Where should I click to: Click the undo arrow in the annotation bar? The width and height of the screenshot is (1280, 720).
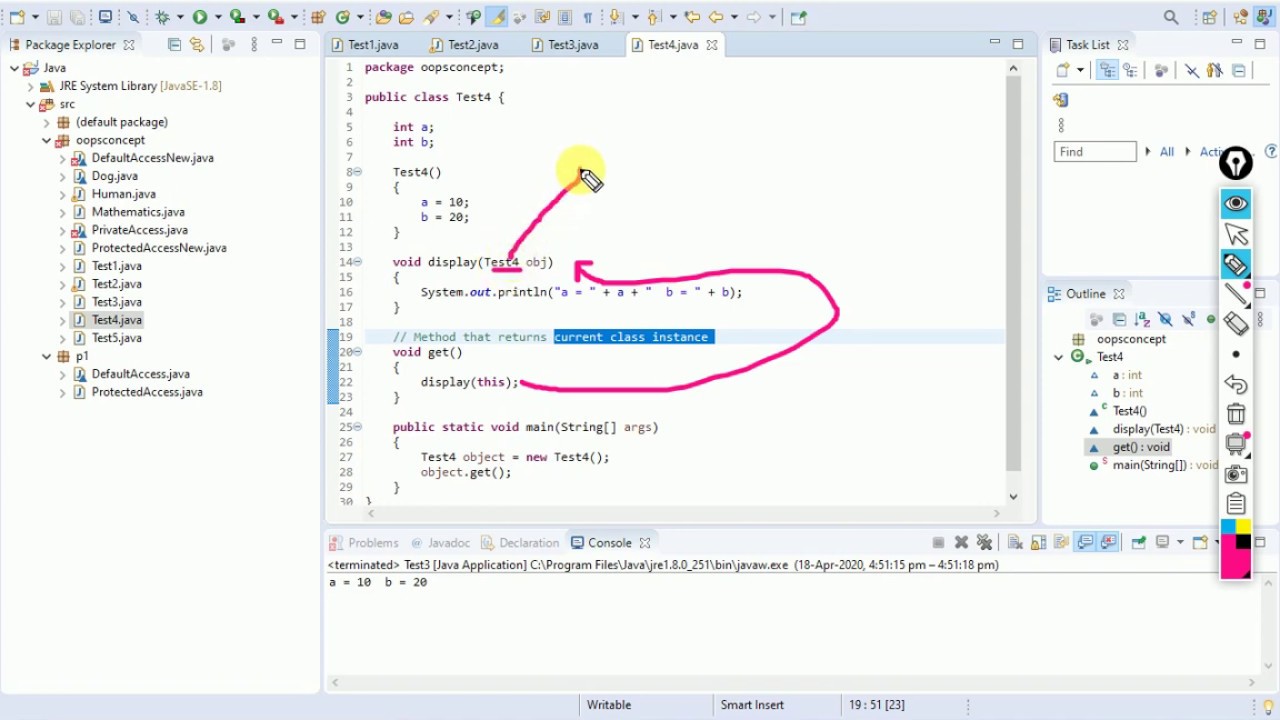(1236, 384)
